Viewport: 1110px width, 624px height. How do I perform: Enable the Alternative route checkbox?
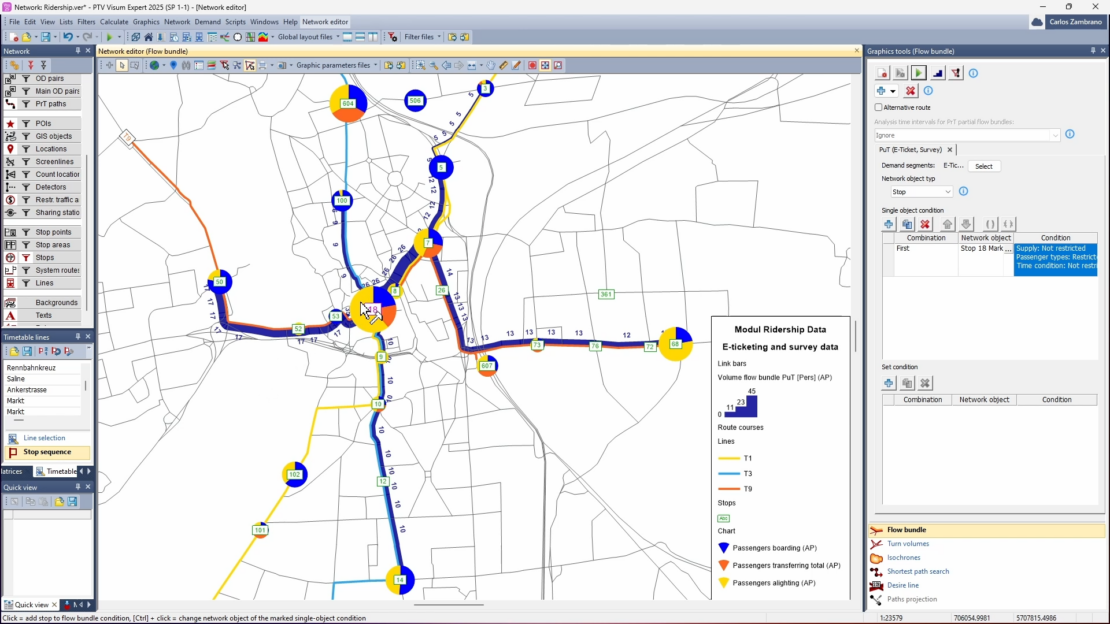pos(879,108)
